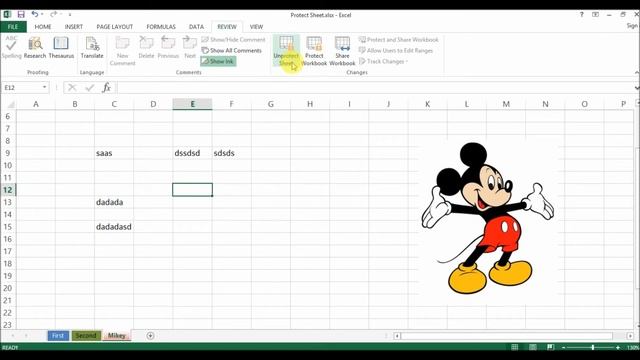Select cell containing 'dadadasd'
Screen dimensions: 640x360
coord(114,227)
